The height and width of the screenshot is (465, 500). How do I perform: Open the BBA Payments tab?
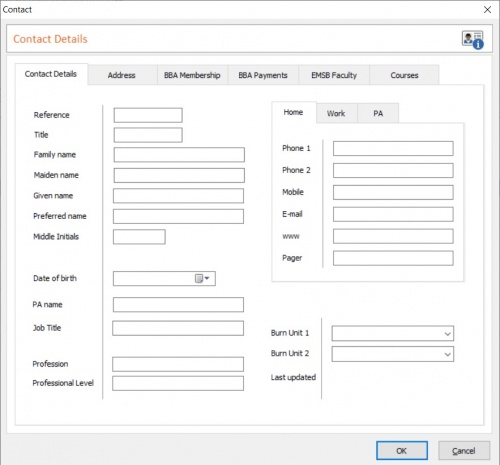(x=263, y=75)
